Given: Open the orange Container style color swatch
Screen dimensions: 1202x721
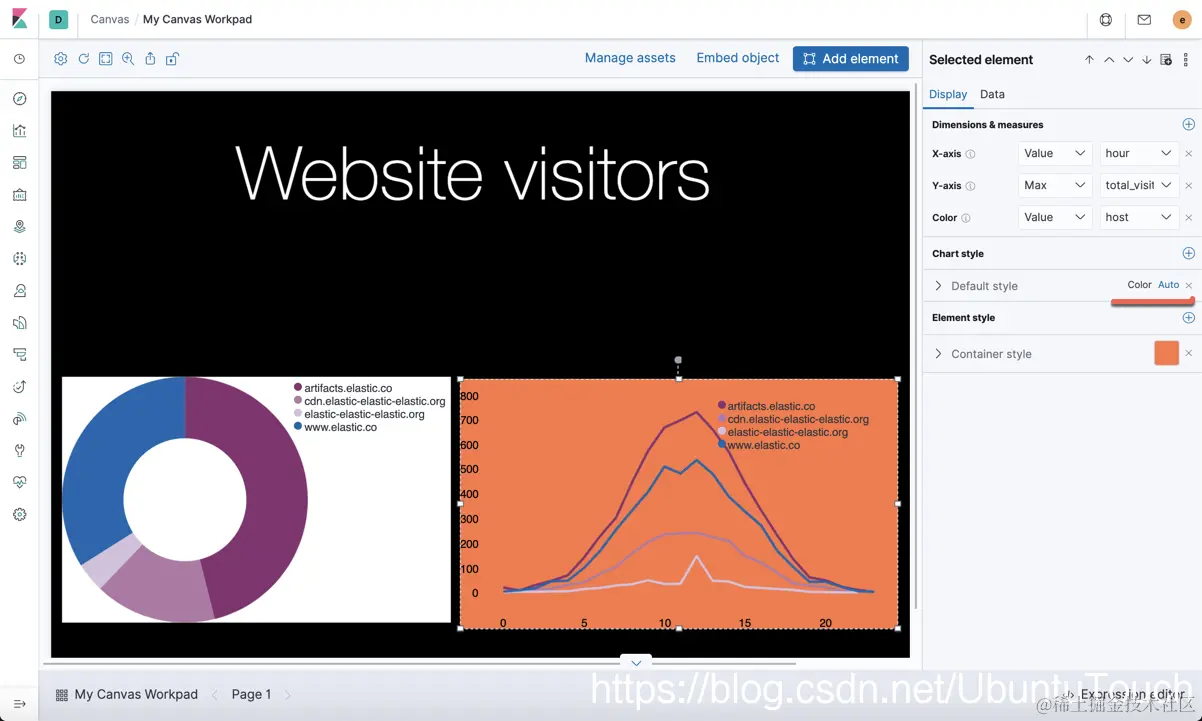Looking at the screenshot, I should coord(1167,353).
